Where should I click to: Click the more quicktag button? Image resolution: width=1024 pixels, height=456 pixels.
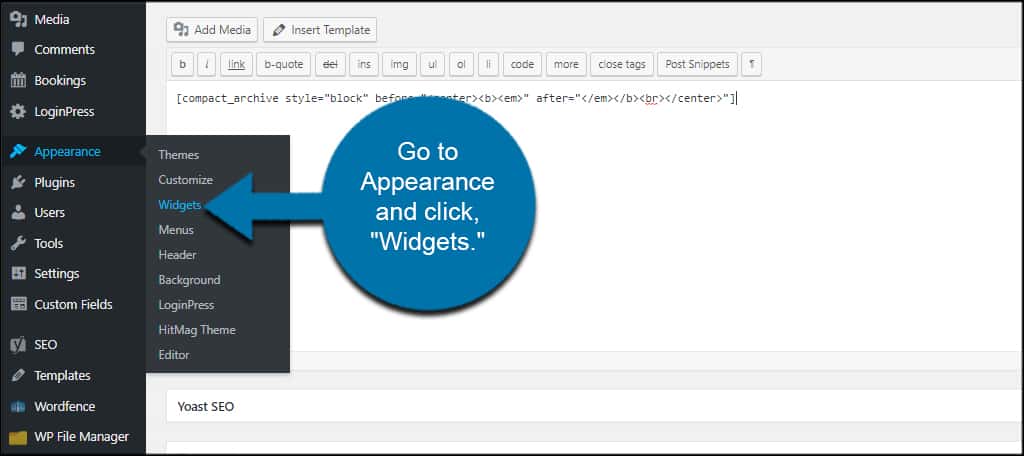(566, 64)
